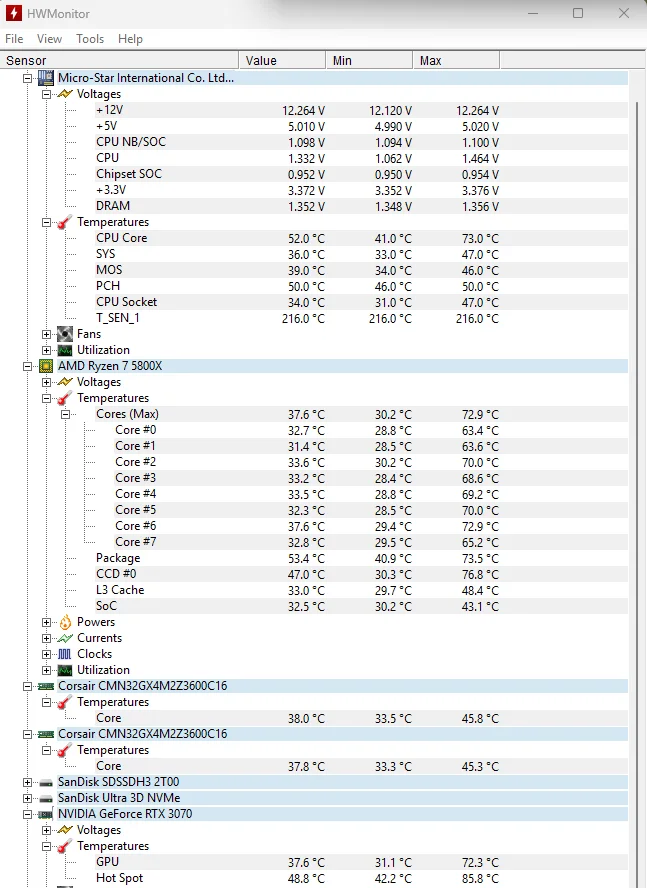Image resolution: width=647 pixels, height=888 pixels.
Task: Select the CPU Core temperature row
Action: click(121, 238)
